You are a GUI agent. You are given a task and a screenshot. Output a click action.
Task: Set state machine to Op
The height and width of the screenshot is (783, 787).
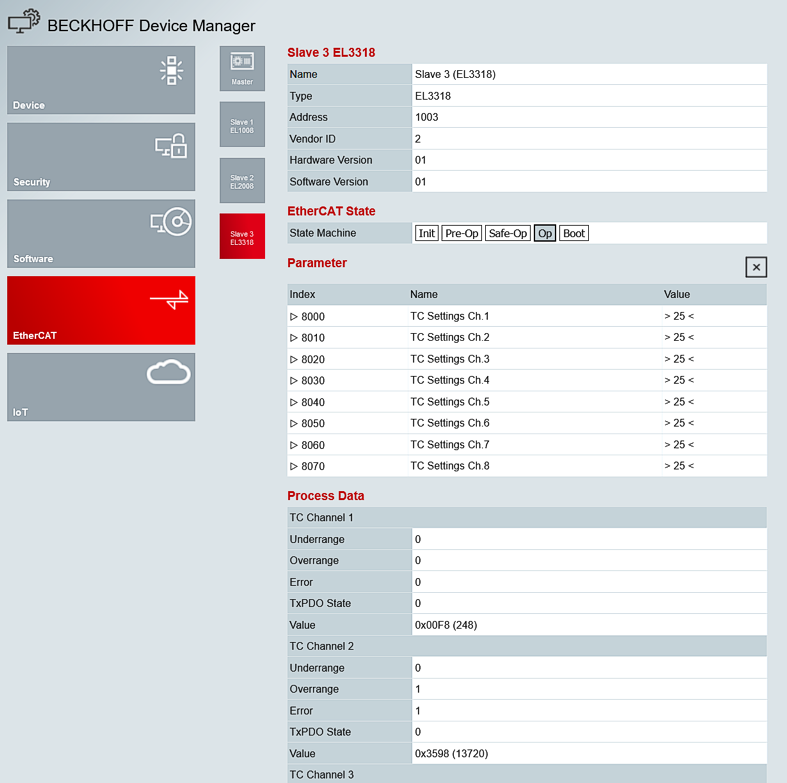point(545,233)
